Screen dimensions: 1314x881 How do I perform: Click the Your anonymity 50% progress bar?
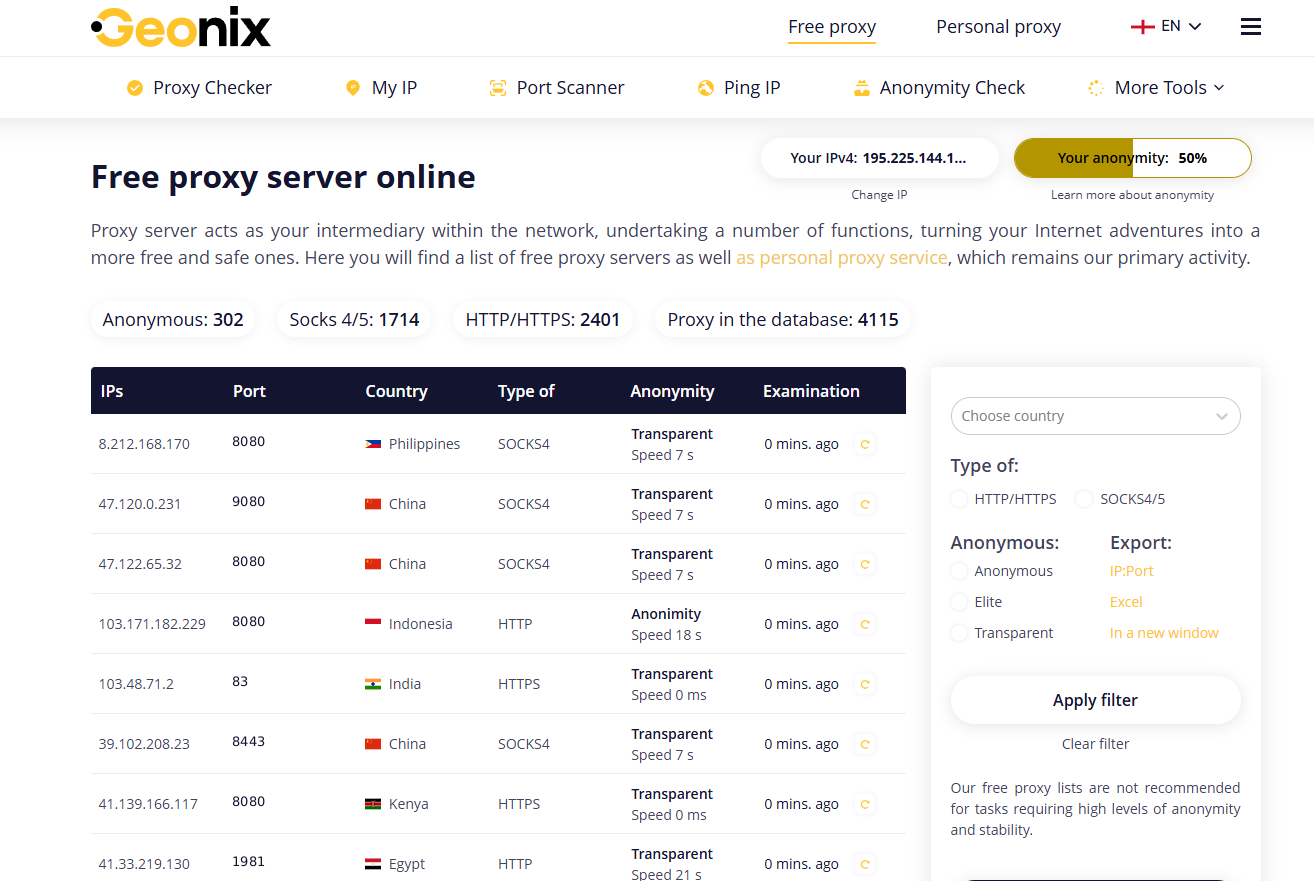click(x=1132, y=158)
